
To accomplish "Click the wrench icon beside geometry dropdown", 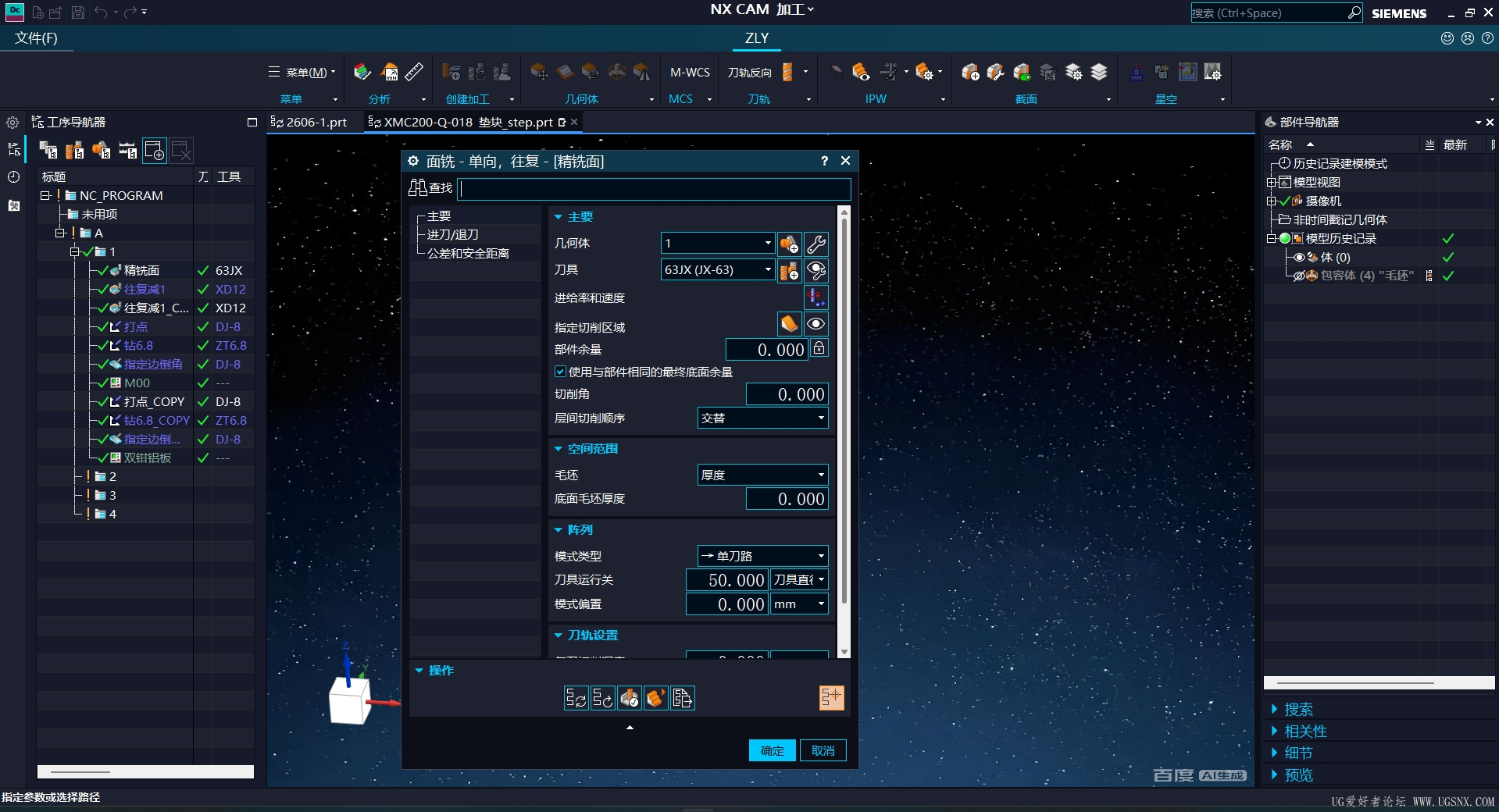I will (816, 244).
